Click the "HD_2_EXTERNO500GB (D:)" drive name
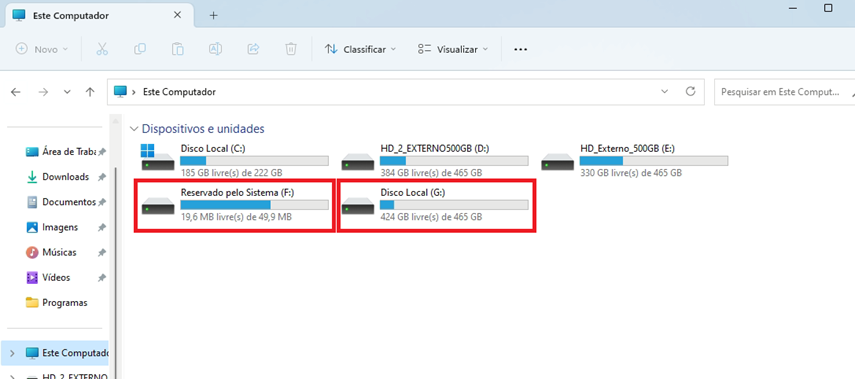 click(435, 148)
